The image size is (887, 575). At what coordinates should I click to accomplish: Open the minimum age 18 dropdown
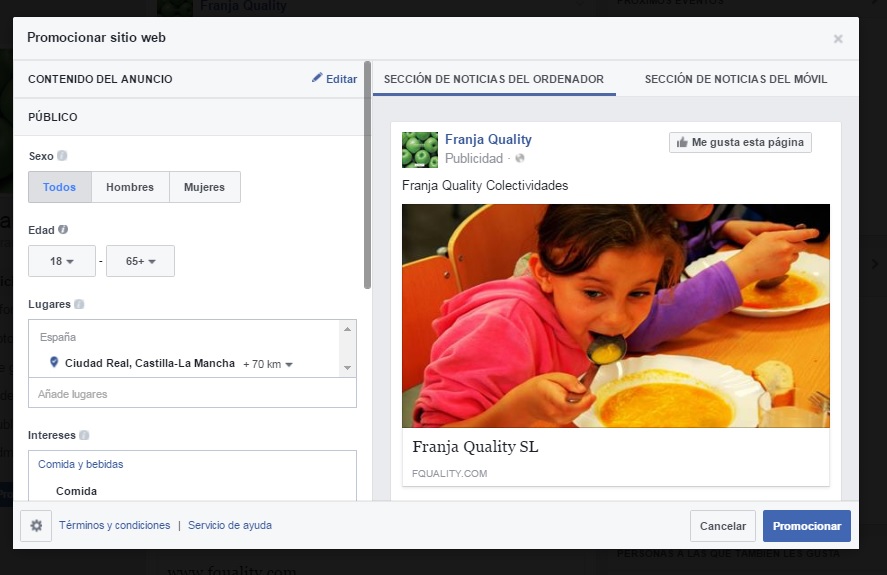click(x=62, y=261)
